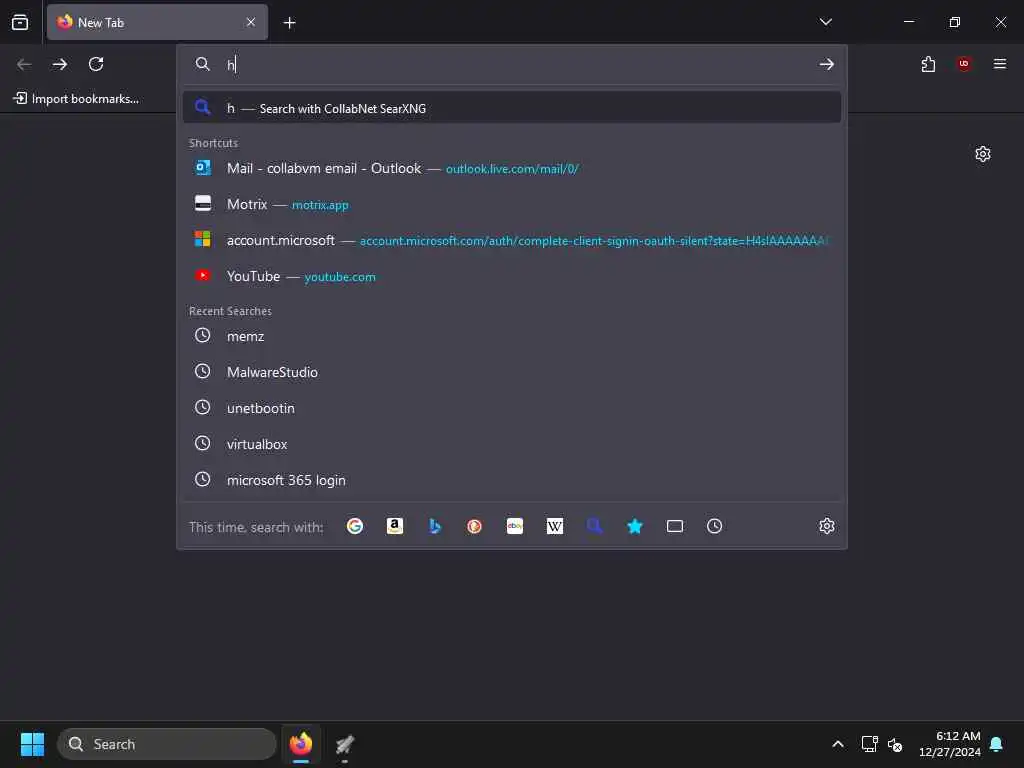Click Firefox icon on the taskbar

point(301,744)
